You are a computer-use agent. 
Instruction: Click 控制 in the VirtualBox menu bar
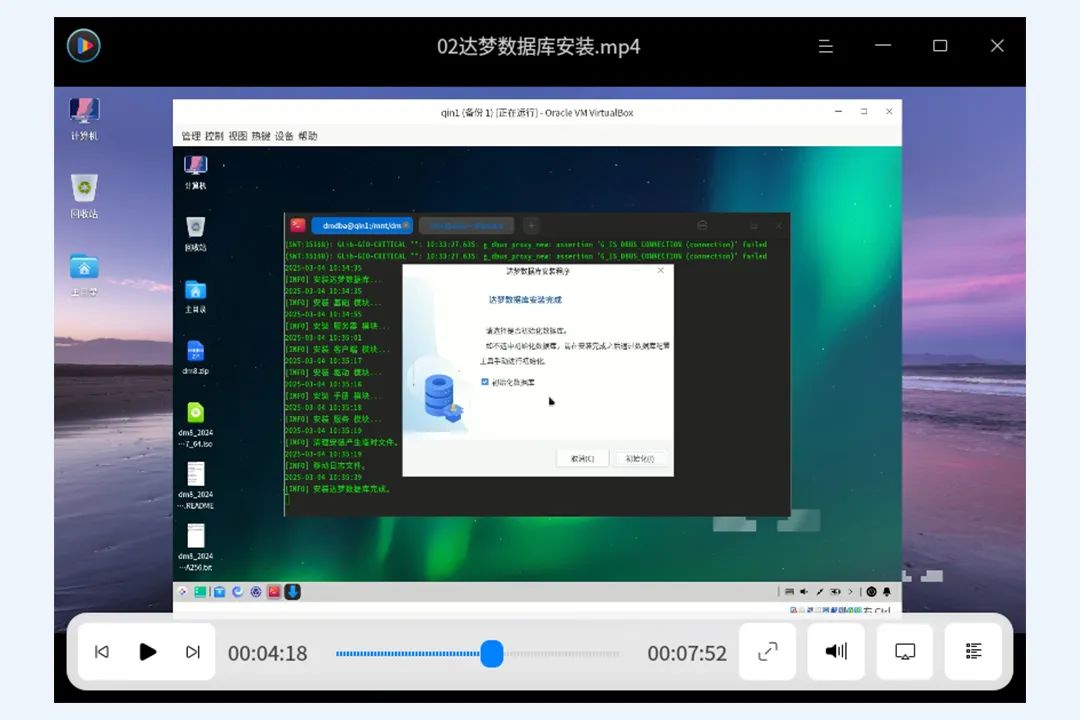pos(214,136)
